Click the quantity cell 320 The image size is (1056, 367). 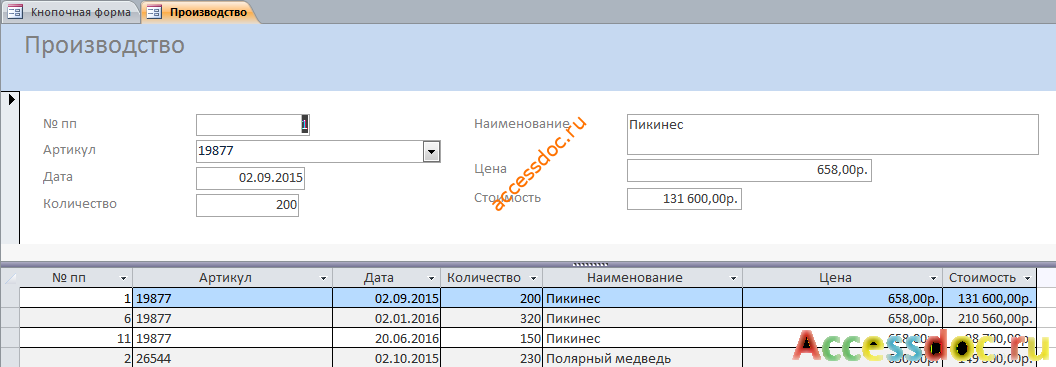pyautogui.click(x=491, y=318)
